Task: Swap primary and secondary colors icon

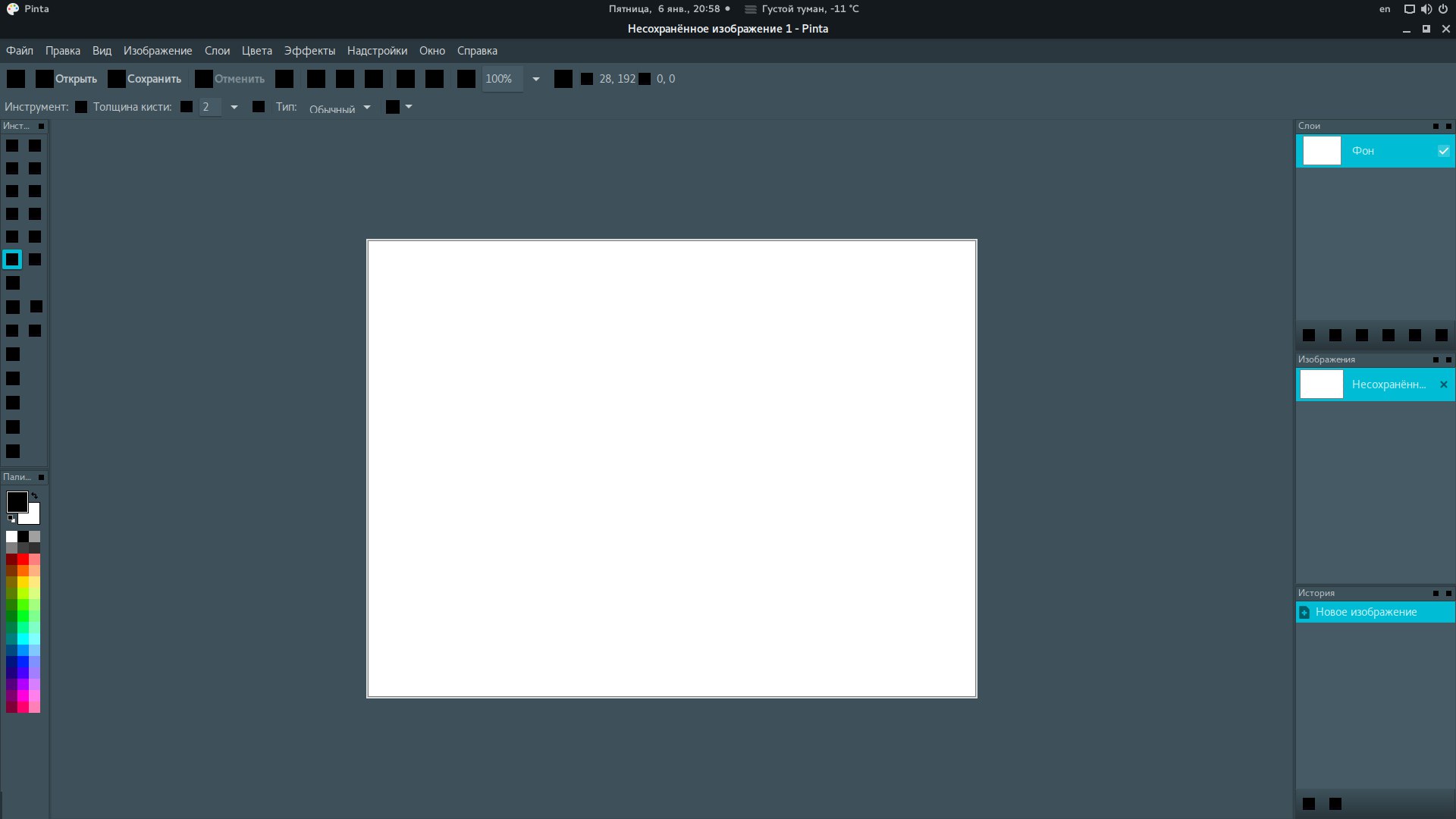Action: [x=34, y=495]
